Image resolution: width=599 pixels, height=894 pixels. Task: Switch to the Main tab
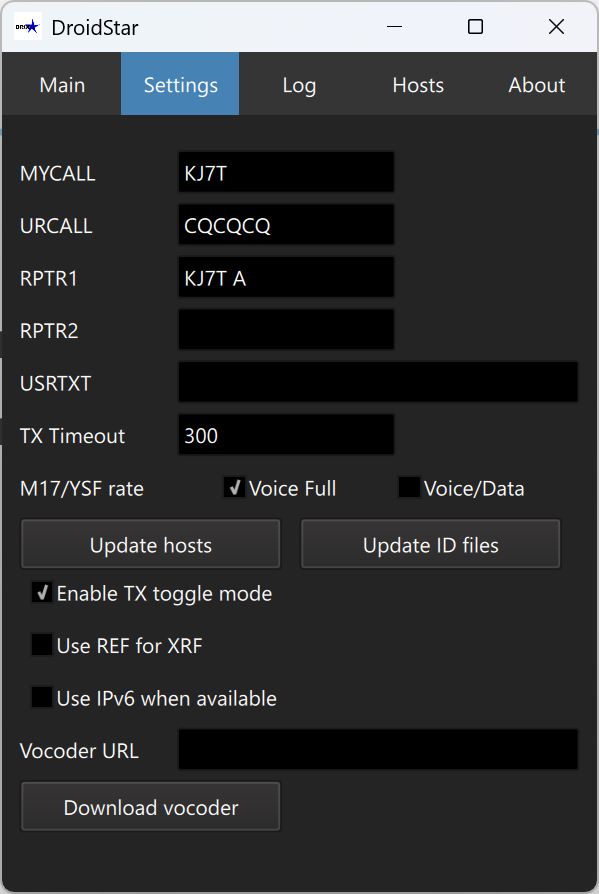[x=61, y=85]
